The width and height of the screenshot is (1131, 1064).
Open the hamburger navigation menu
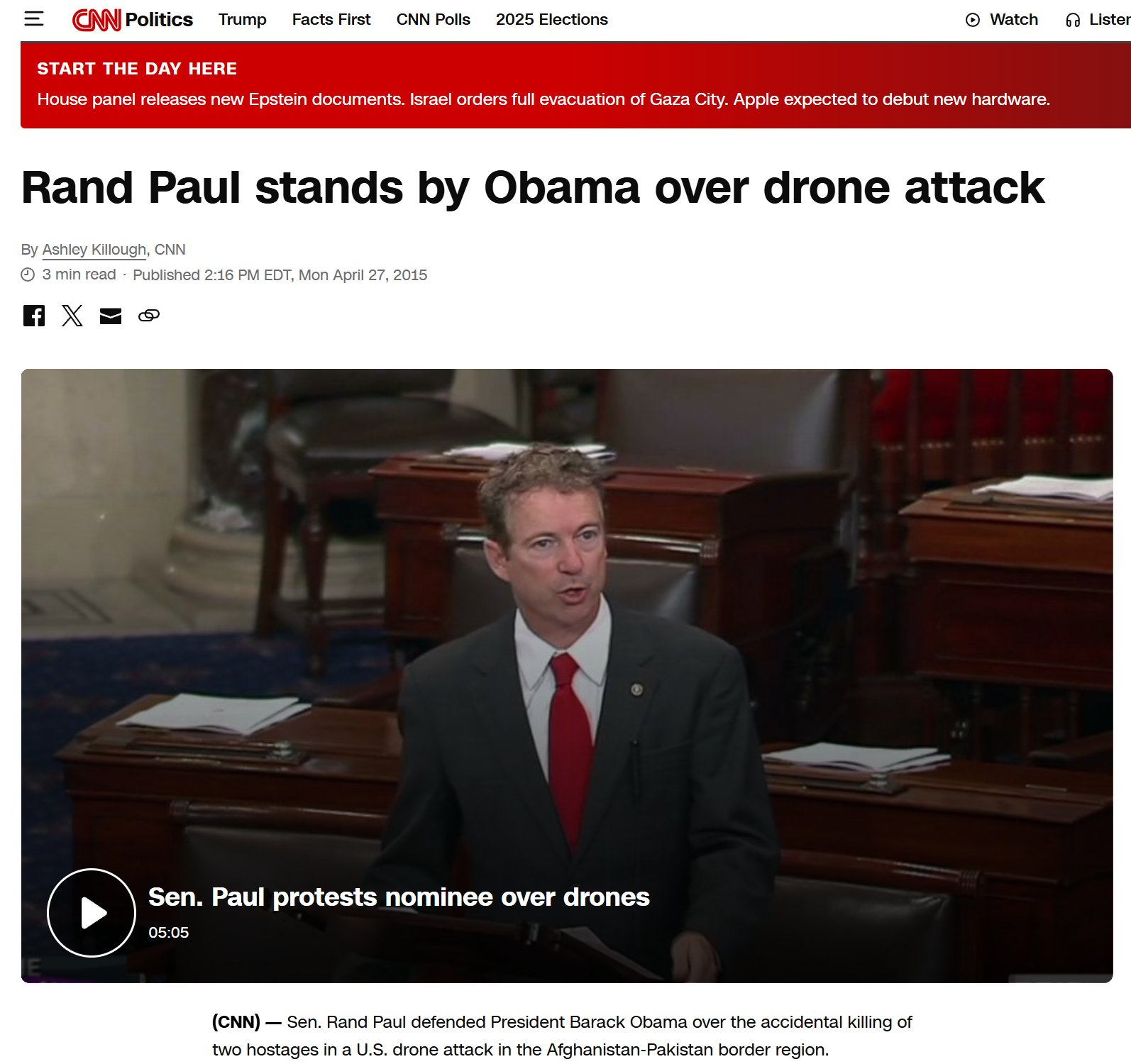click(x=34, y=19)
